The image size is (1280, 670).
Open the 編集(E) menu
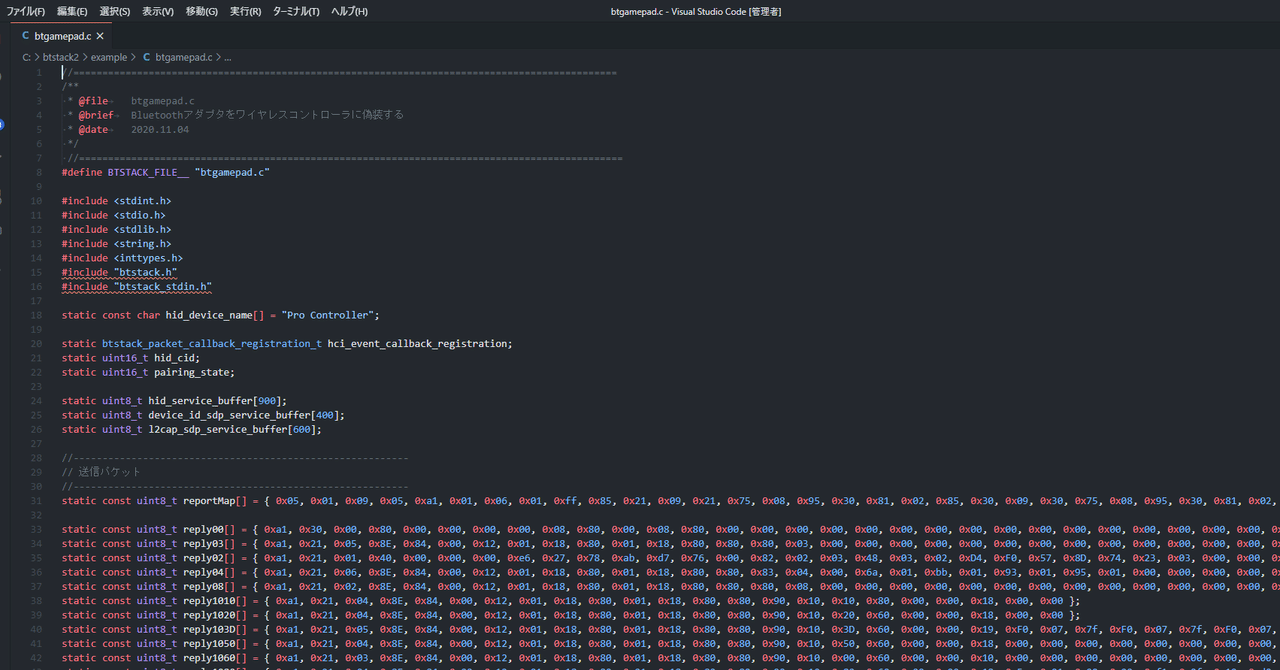(72, 11)
